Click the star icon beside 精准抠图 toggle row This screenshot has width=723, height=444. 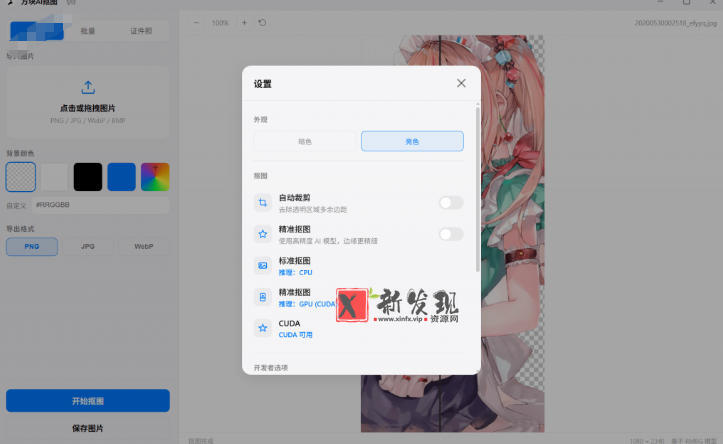pos(263,234)
